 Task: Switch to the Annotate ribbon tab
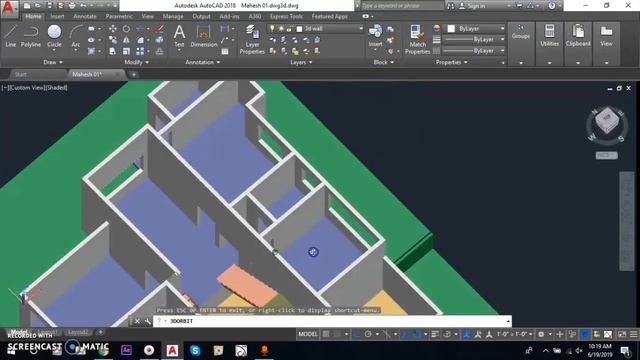(84, 16)
